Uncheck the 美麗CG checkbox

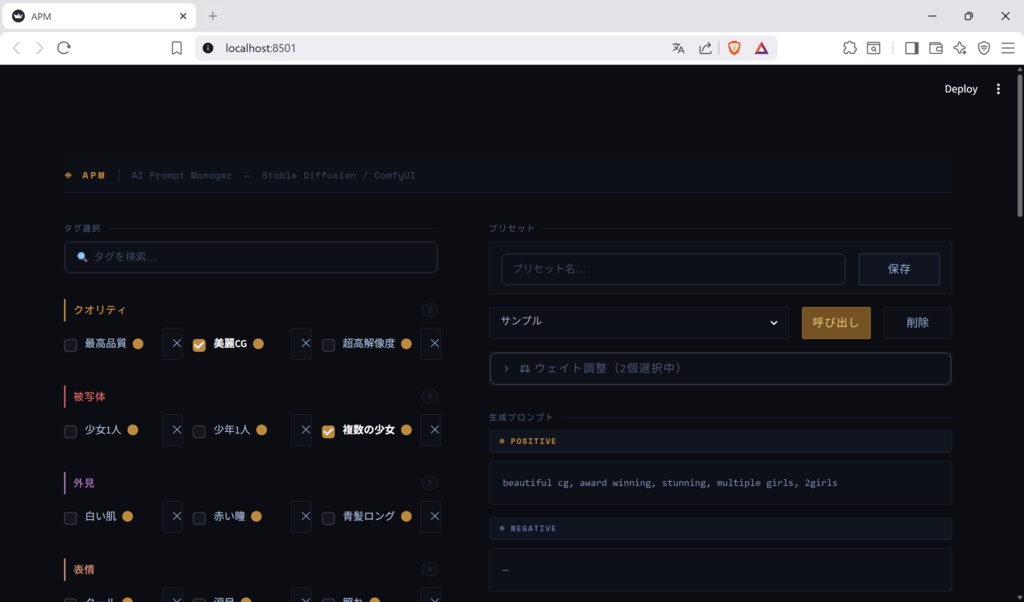point(199,345)
